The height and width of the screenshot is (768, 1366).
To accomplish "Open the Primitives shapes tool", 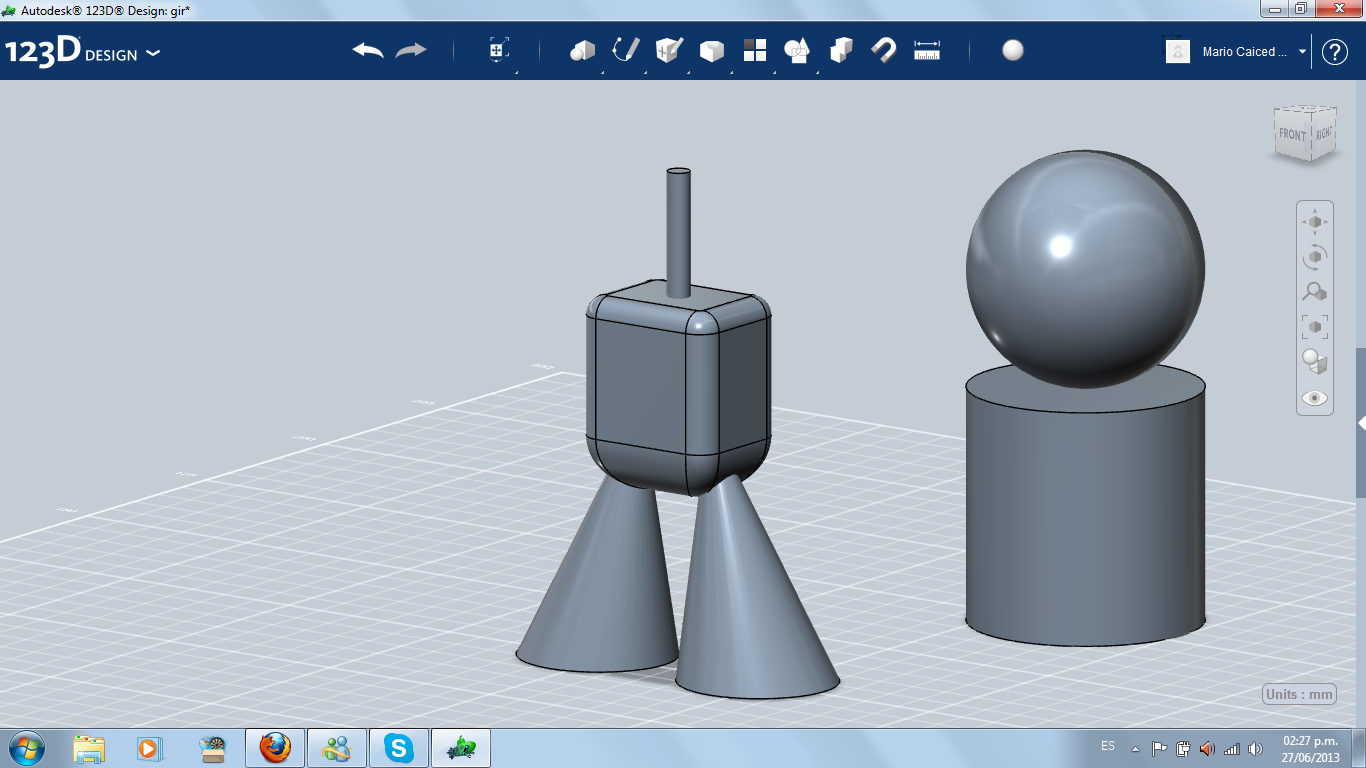I will pyautogui.click(x=582, y=51).
